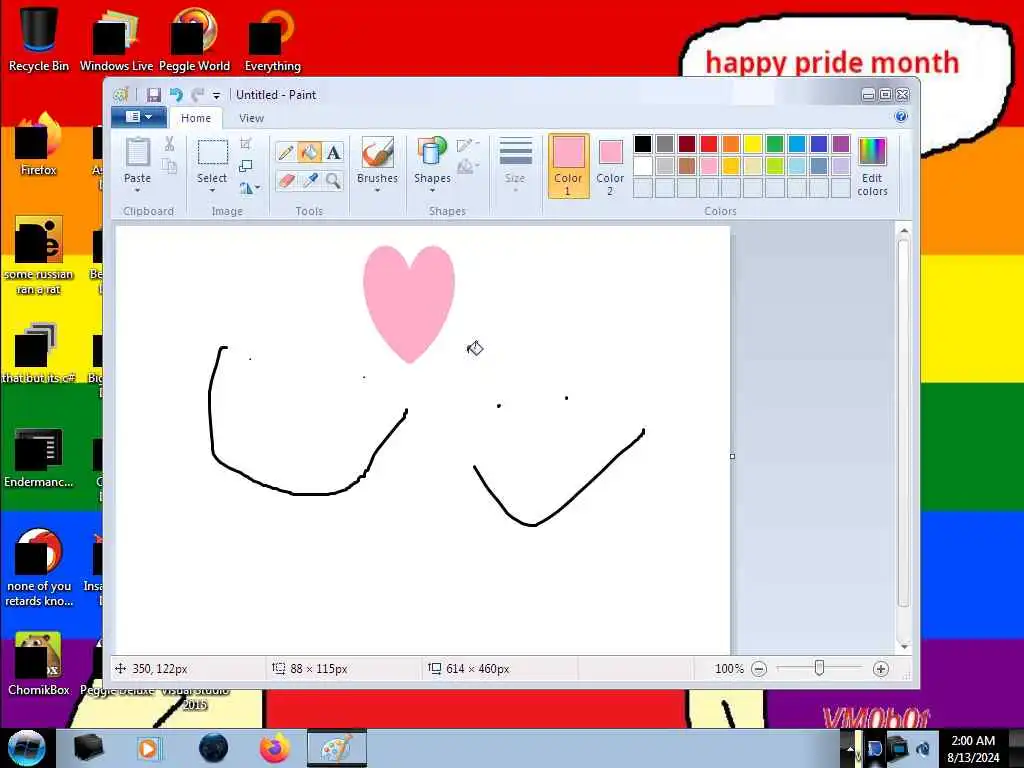Click the Cut scissors icon
This screenshot has width=1024, height=768.
pos(169,144)
